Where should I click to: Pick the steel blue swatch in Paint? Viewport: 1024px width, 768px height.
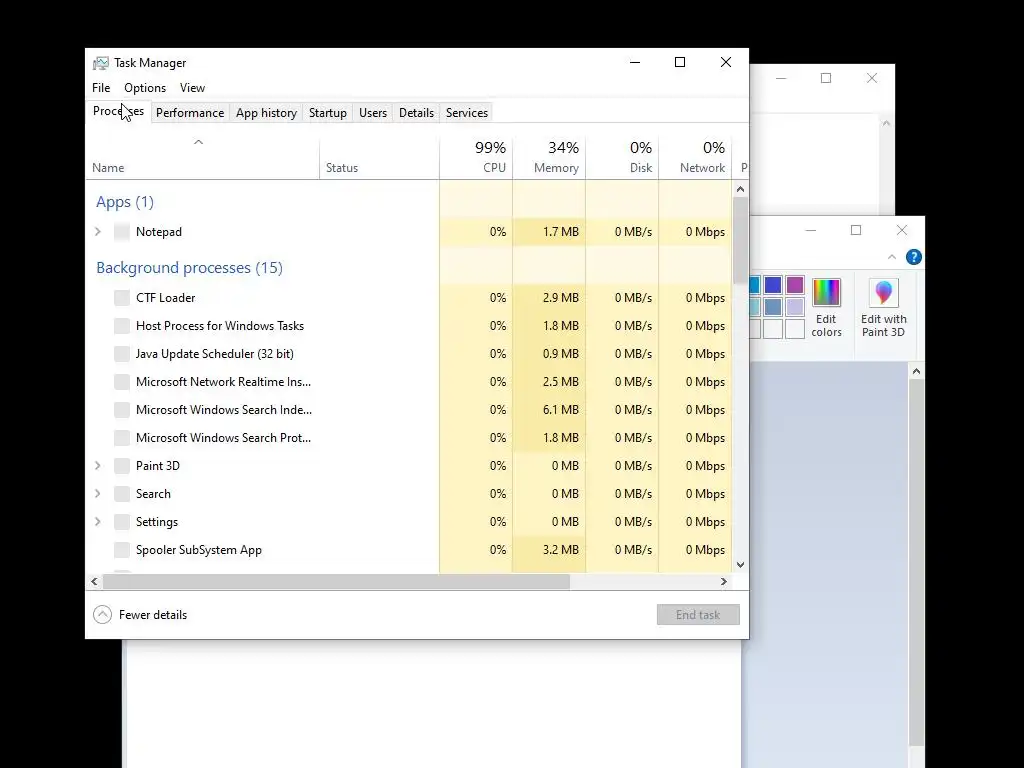[773, 307]
